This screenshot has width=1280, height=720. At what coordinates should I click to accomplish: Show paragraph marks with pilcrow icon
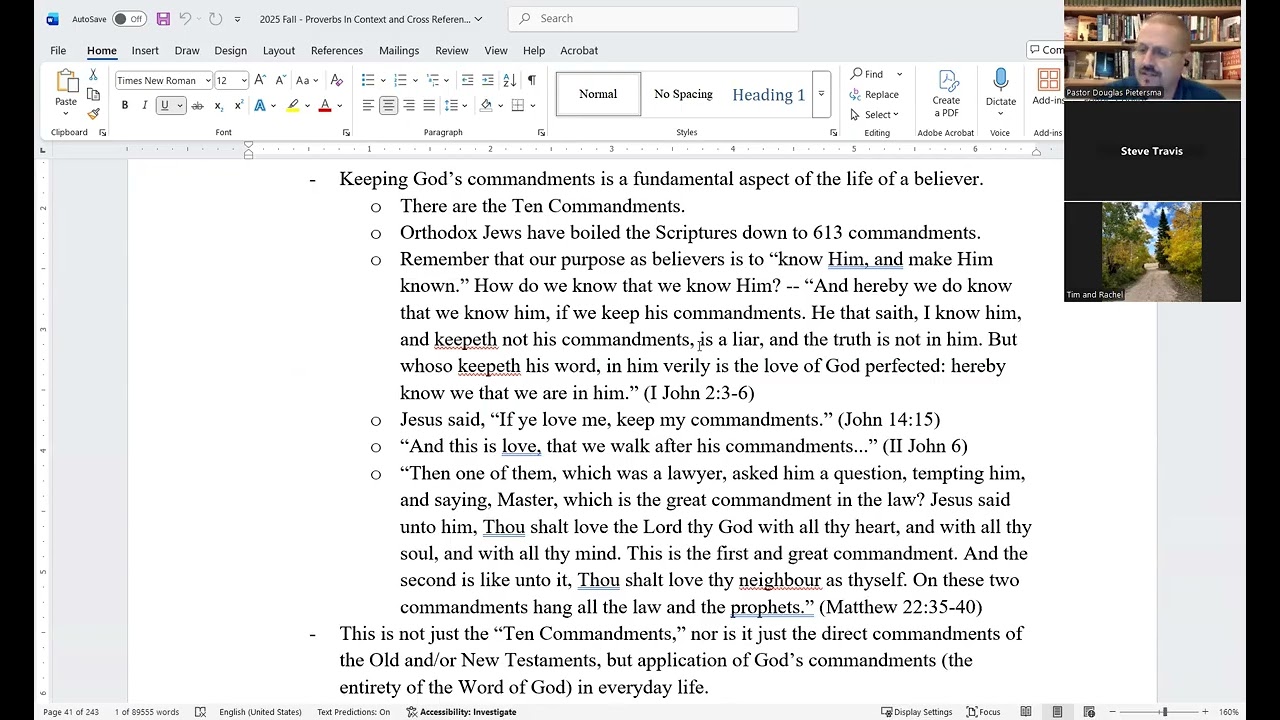(x=531, y=80)
